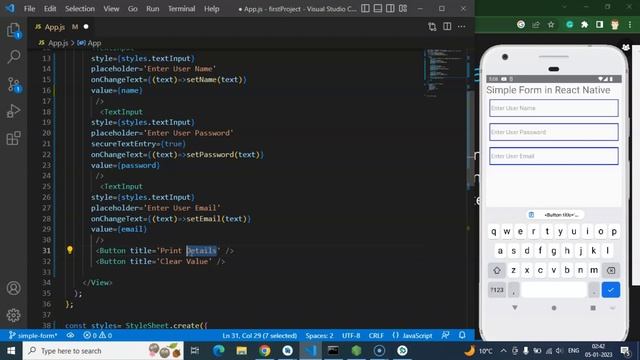Open Google Chrome from the taskbar
Screen dimensions: 640x360
tap(264, 351)
